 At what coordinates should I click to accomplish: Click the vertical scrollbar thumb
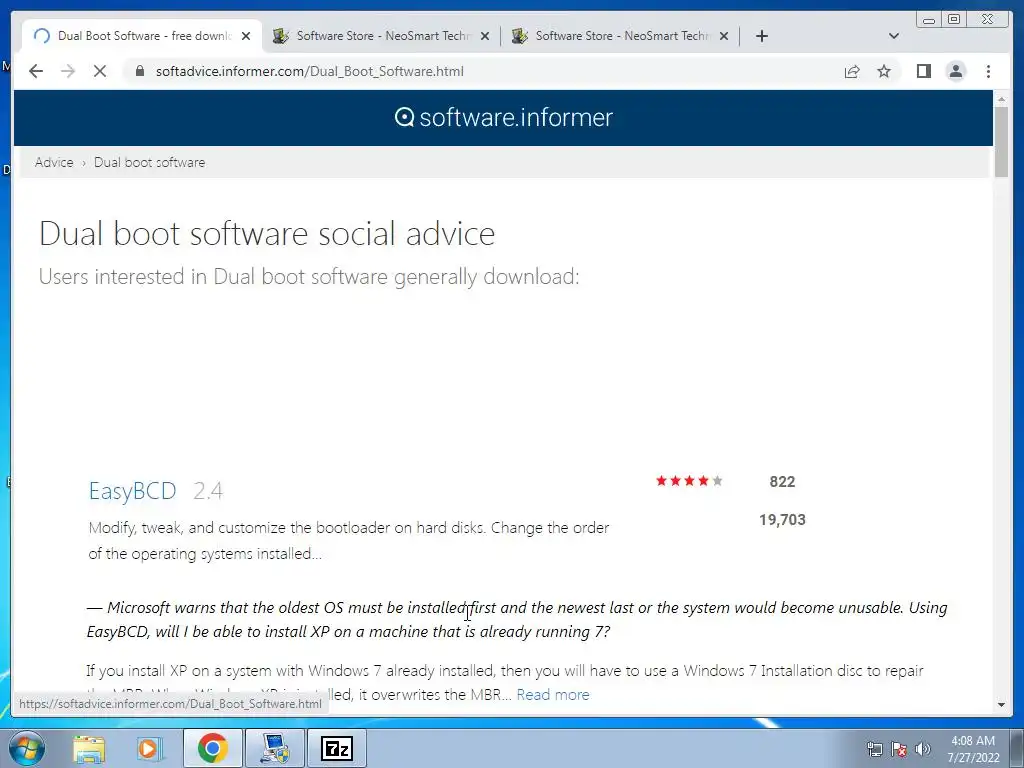pyautogui.click(x=1001, y=142)
